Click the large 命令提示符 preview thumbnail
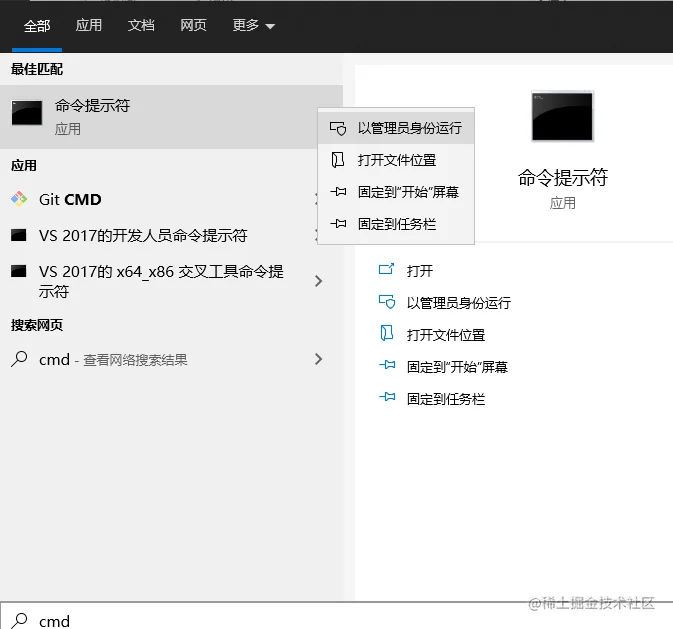The height and width of the screenshot is (629, 673). click(562, 116)
